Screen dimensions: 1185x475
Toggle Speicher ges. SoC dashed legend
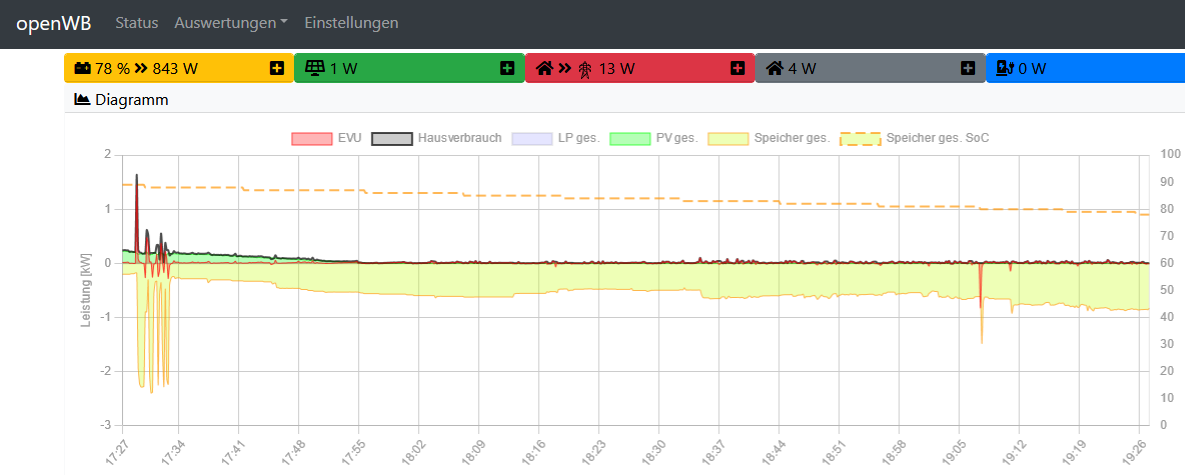[x=914, y=138]
